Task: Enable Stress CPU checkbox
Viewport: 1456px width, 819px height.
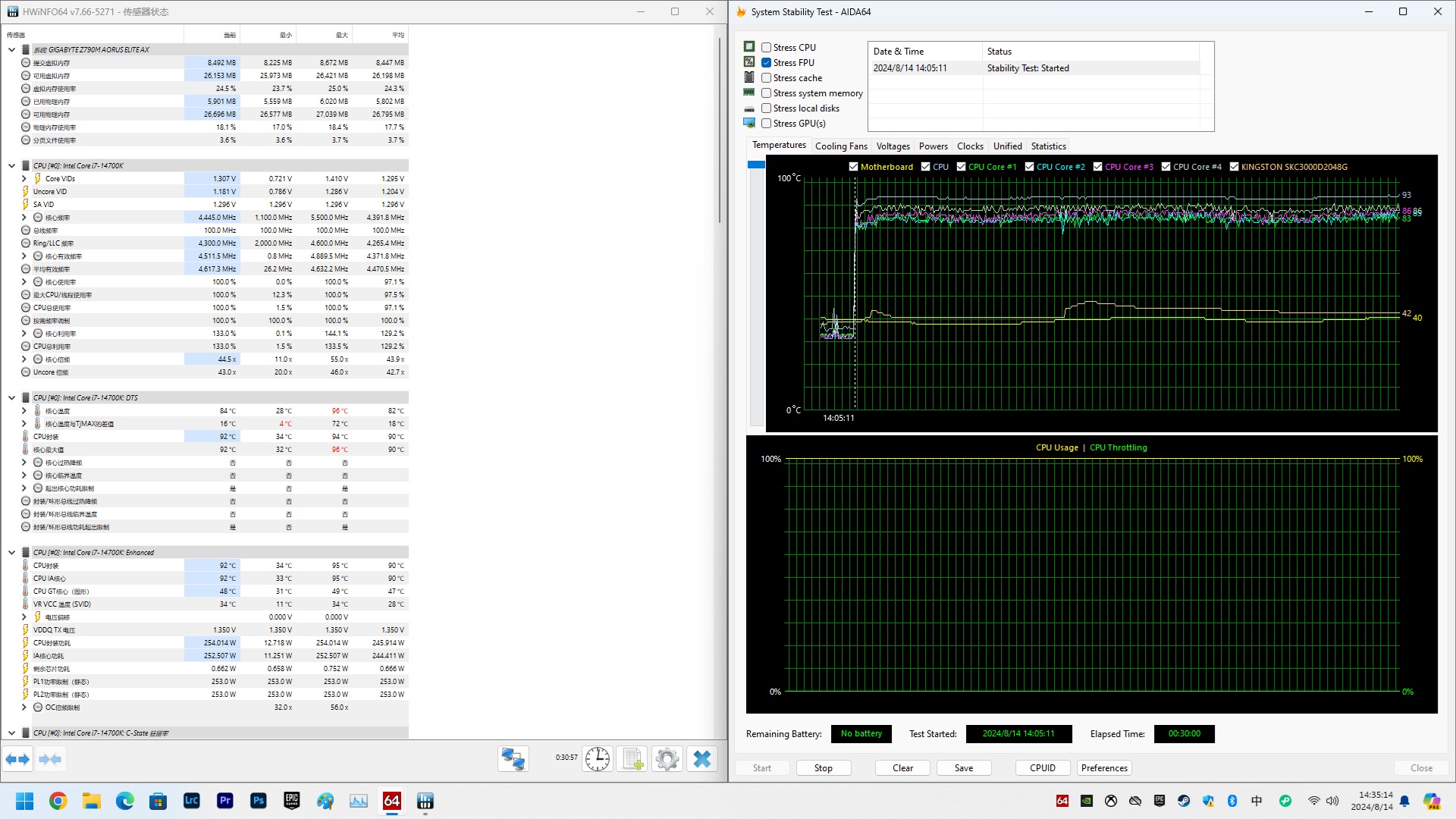Action: (767, 47)
